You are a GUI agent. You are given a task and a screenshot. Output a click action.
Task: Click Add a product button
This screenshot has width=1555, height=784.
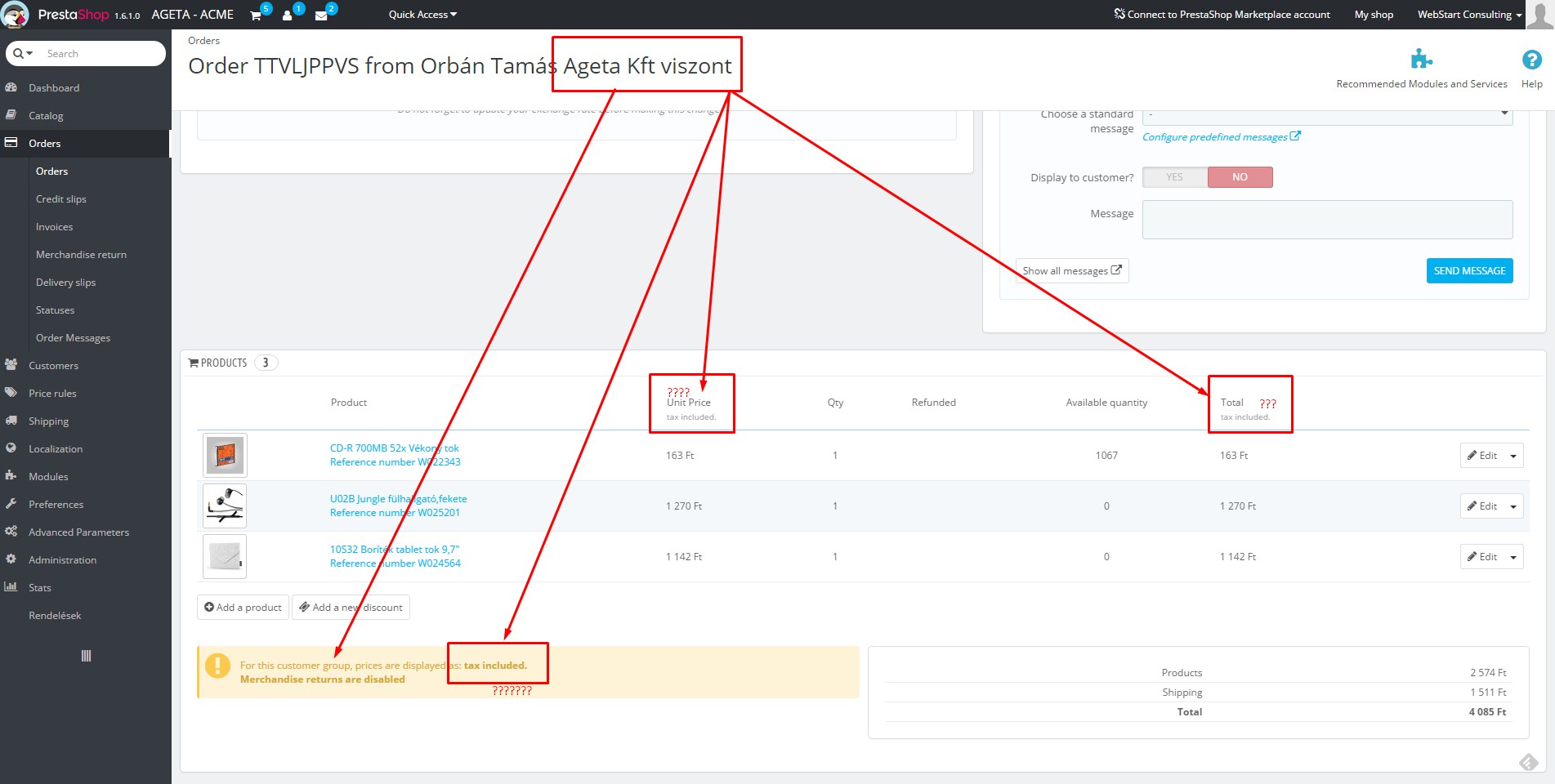[x=243, y=608]
